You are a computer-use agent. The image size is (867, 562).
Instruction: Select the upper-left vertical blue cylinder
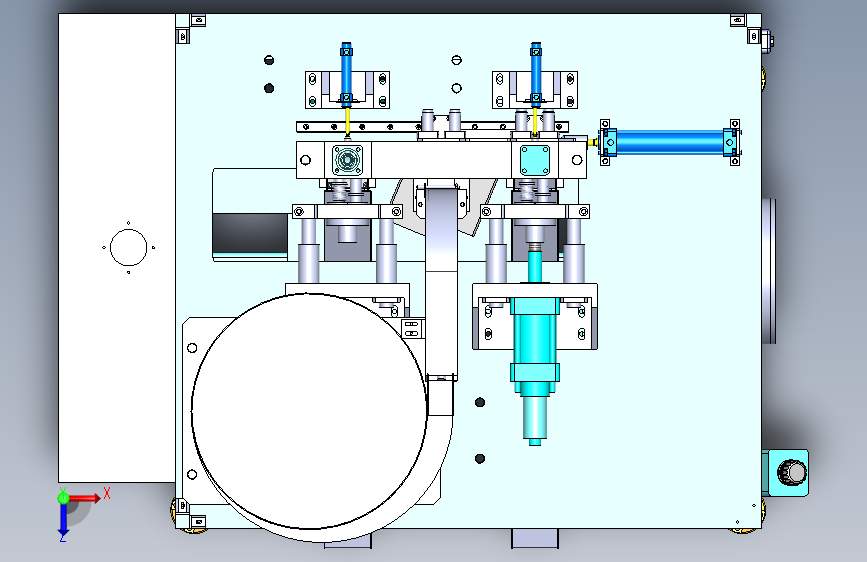point(346,75)
